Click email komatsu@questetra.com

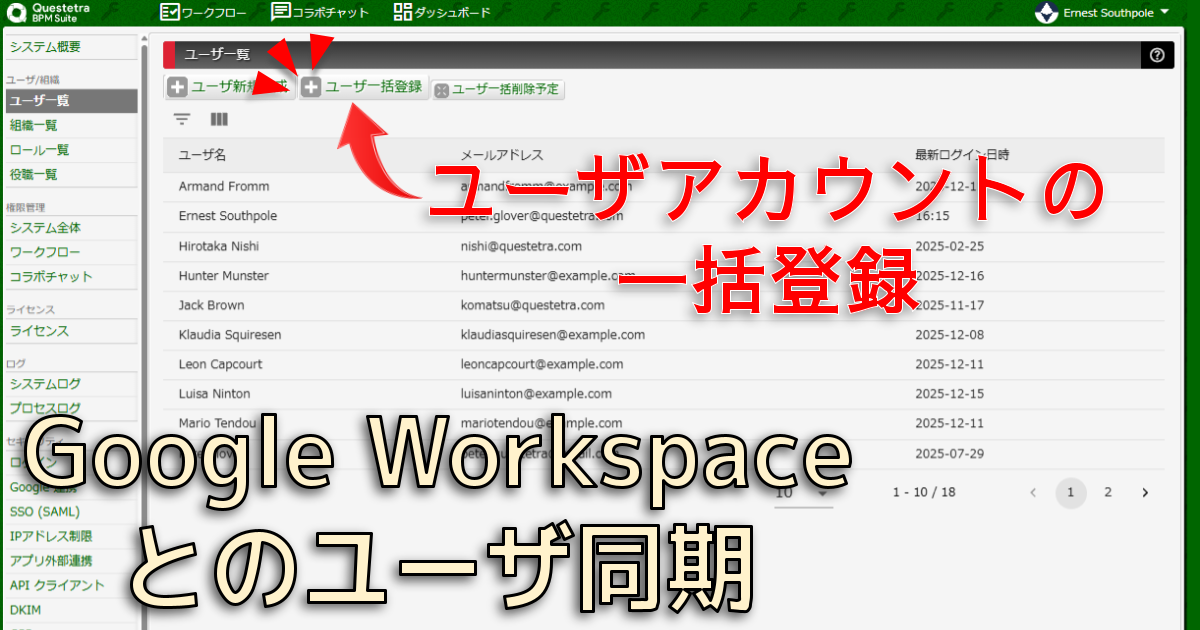point(532,305)
